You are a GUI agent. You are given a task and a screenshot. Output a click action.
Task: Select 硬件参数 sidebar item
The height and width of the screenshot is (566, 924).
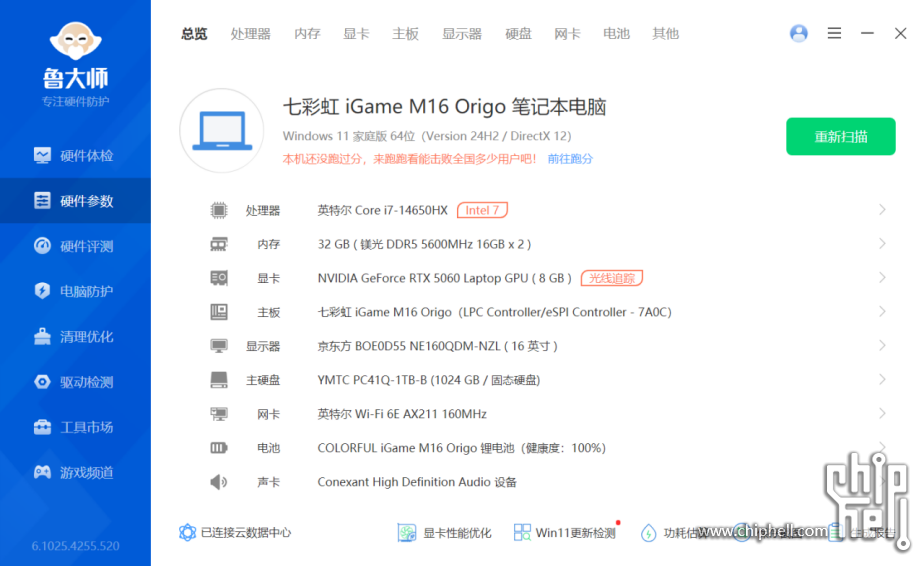(x=75, y=201)
